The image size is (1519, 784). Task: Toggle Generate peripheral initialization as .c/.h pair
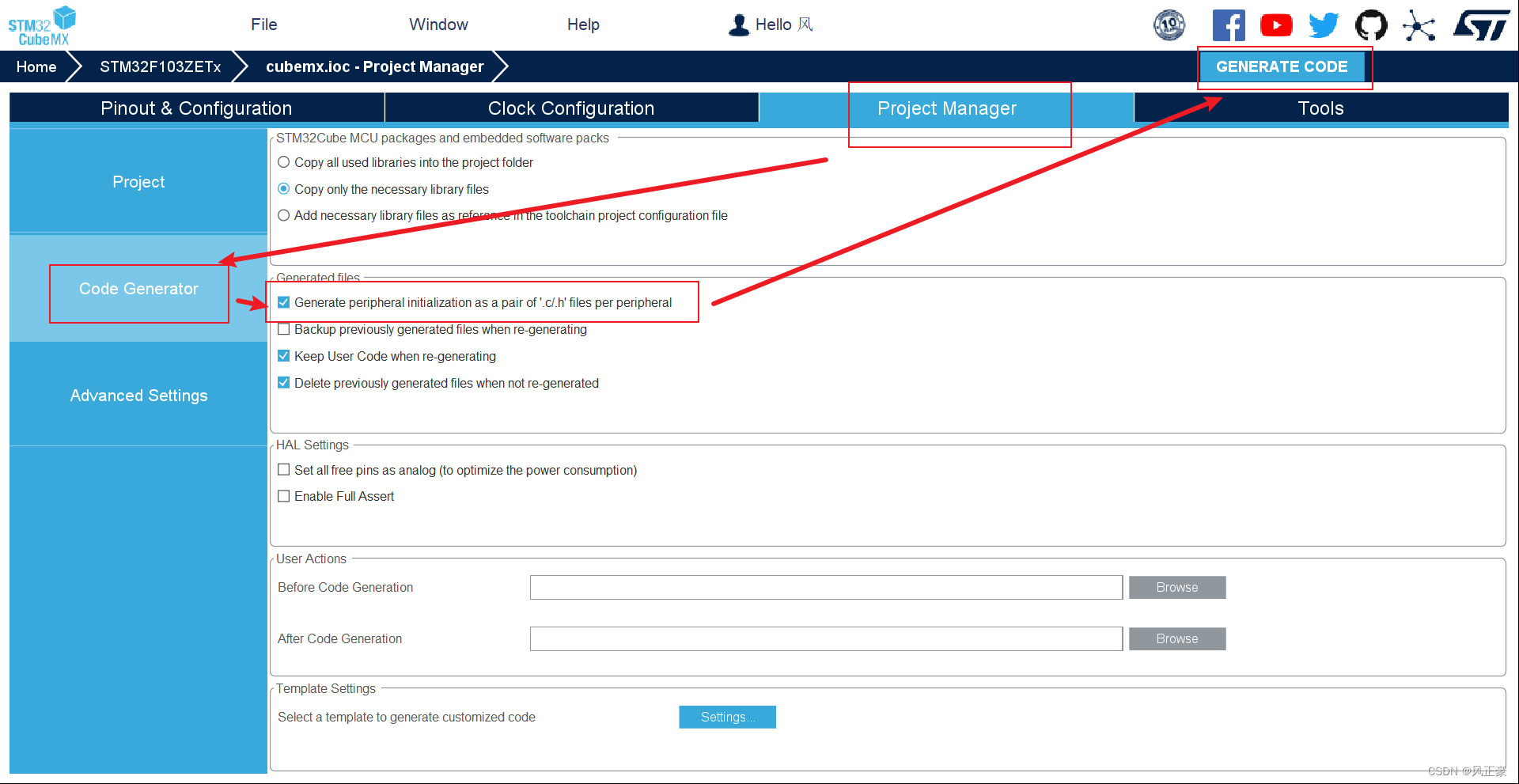283,302
